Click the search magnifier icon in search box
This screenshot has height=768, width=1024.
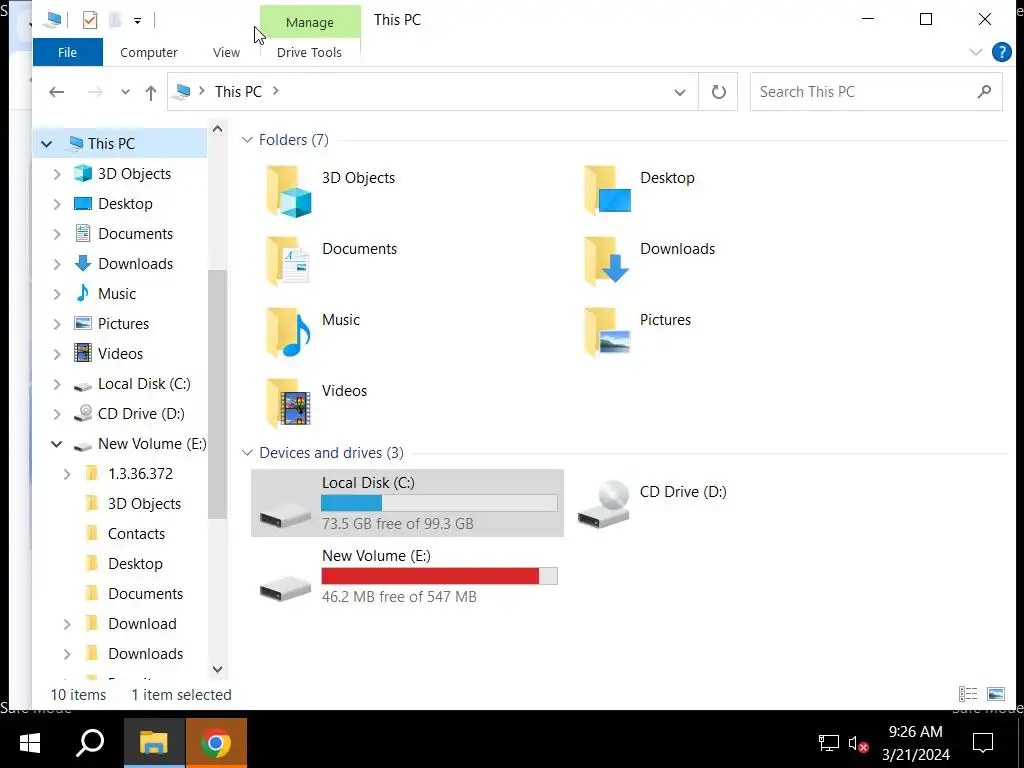984,92
